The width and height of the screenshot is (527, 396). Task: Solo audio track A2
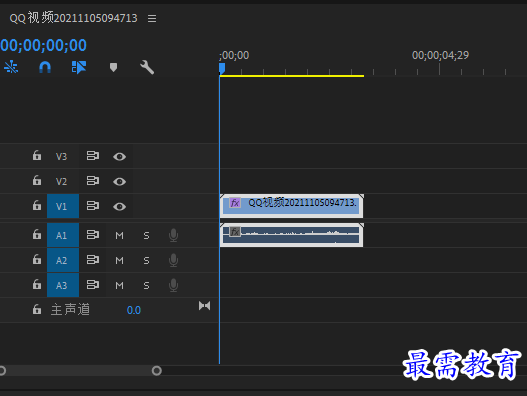[146, 261]
